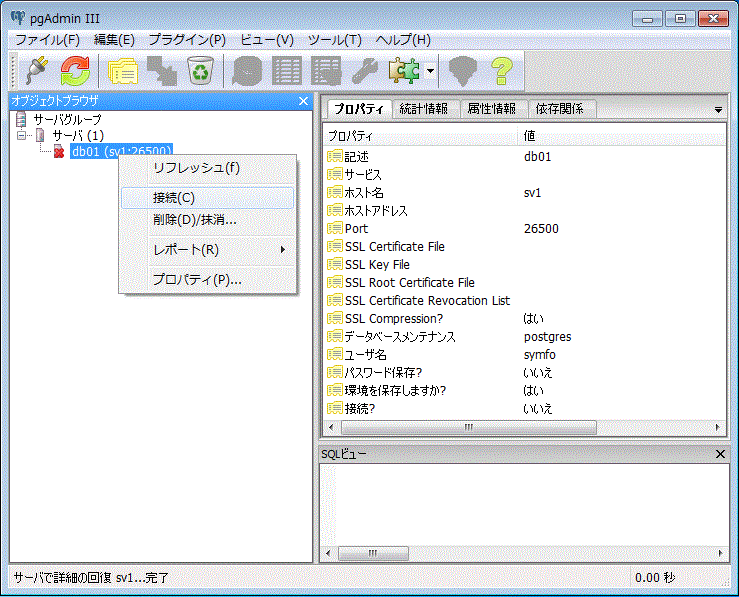739x597 pixels.
Task: Click the サーバグループ icon in the tree
Action: tap(21, 120)
